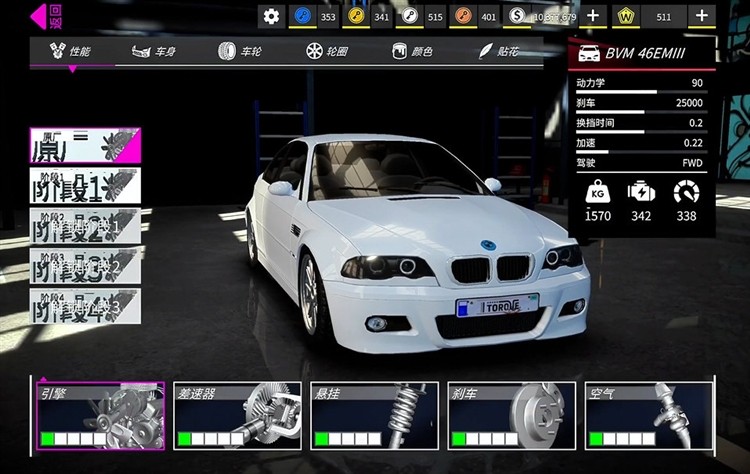Switch to the 车身 body tab

pos(154,51)
